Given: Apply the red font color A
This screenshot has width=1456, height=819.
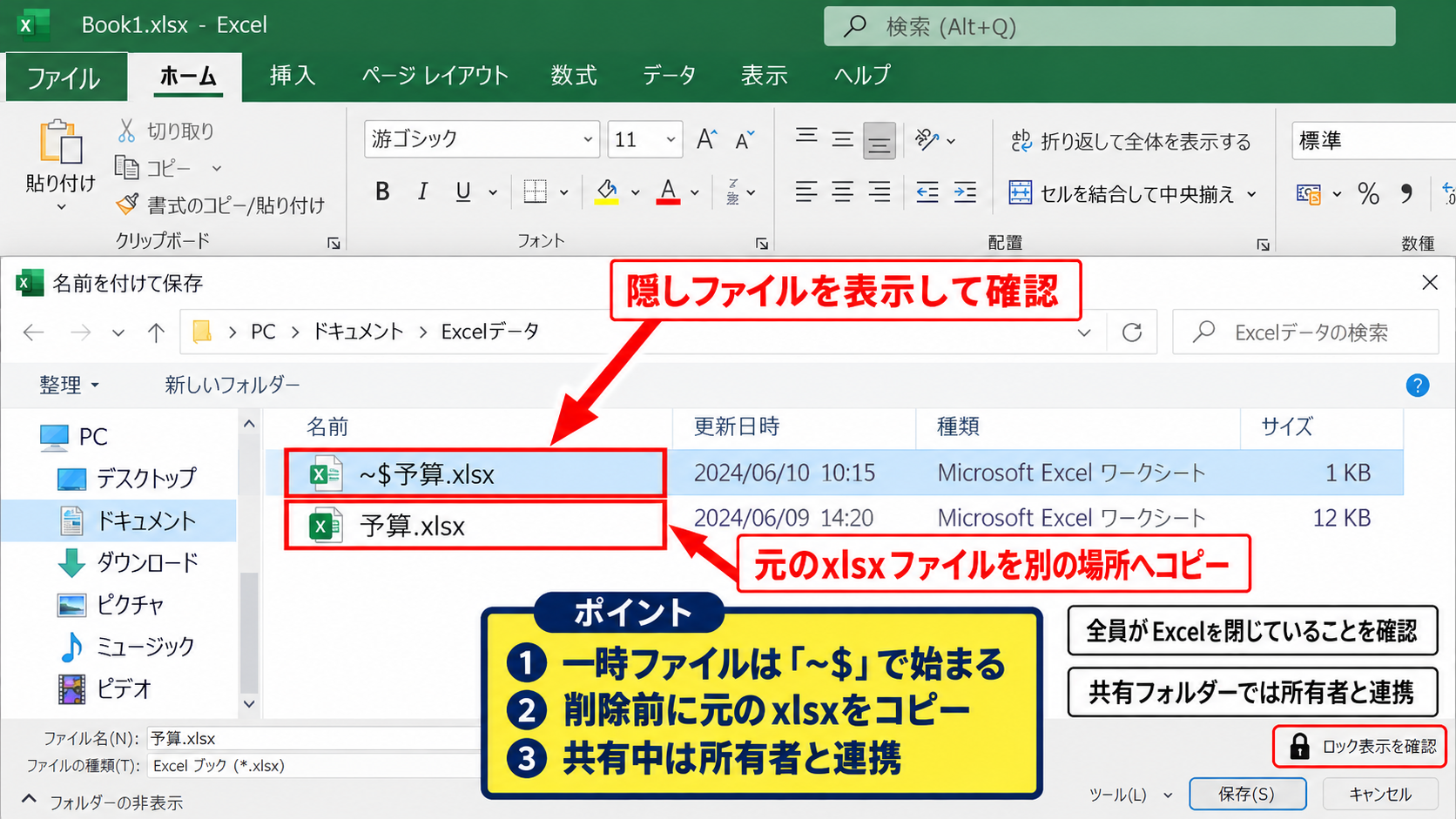Looking at the screenshot, I should click(x=668, y=191).
